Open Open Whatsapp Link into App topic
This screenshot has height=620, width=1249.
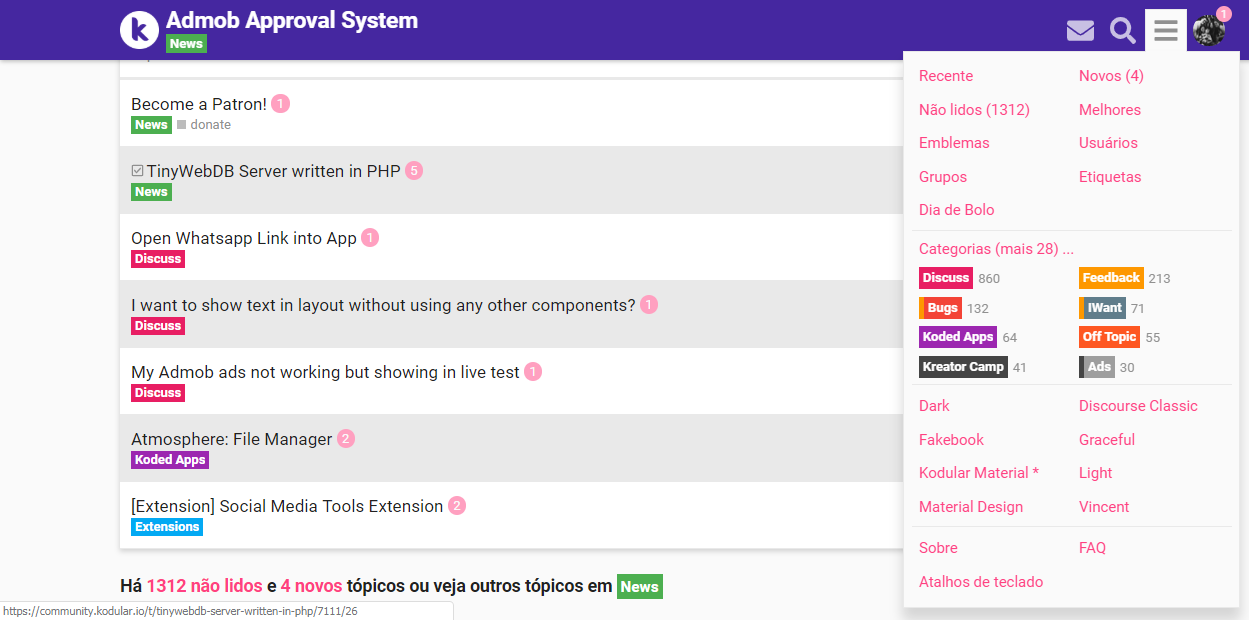pos(244,238)
